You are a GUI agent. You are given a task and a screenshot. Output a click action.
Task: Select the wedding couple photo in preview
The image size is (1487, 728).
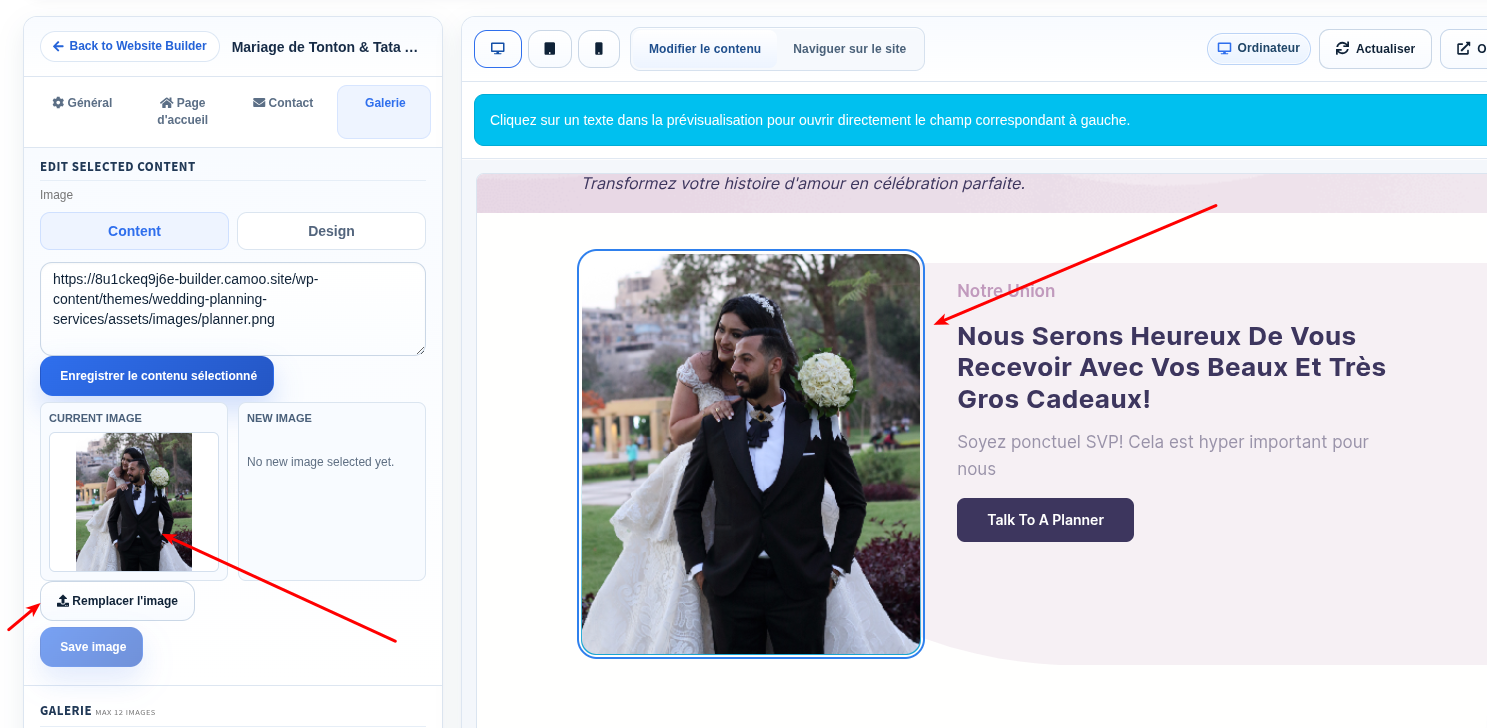point(751,454)
